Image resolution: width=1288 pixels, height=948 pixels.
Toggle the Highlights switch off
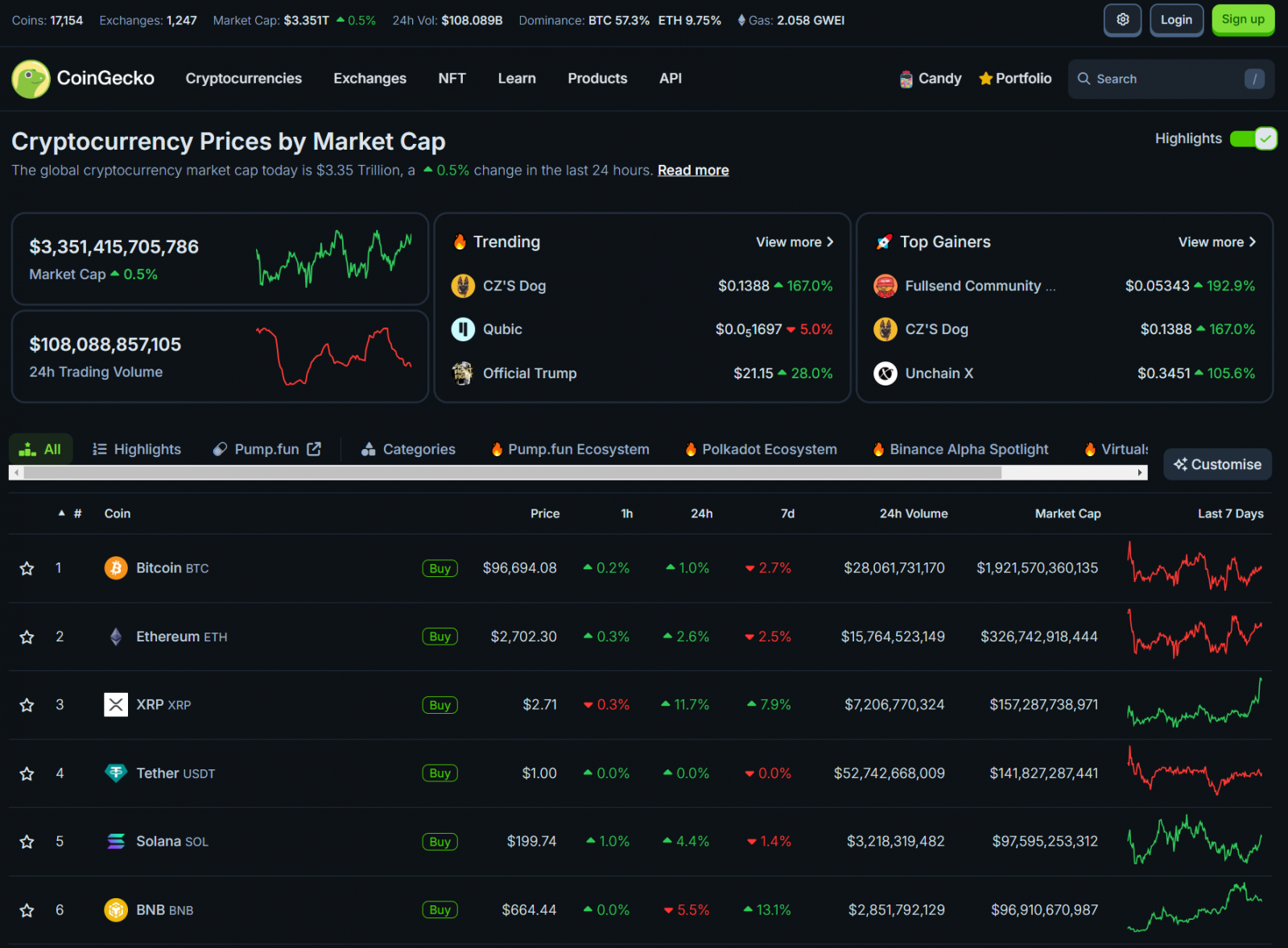pyautogui.click(x=1253, y=138)
